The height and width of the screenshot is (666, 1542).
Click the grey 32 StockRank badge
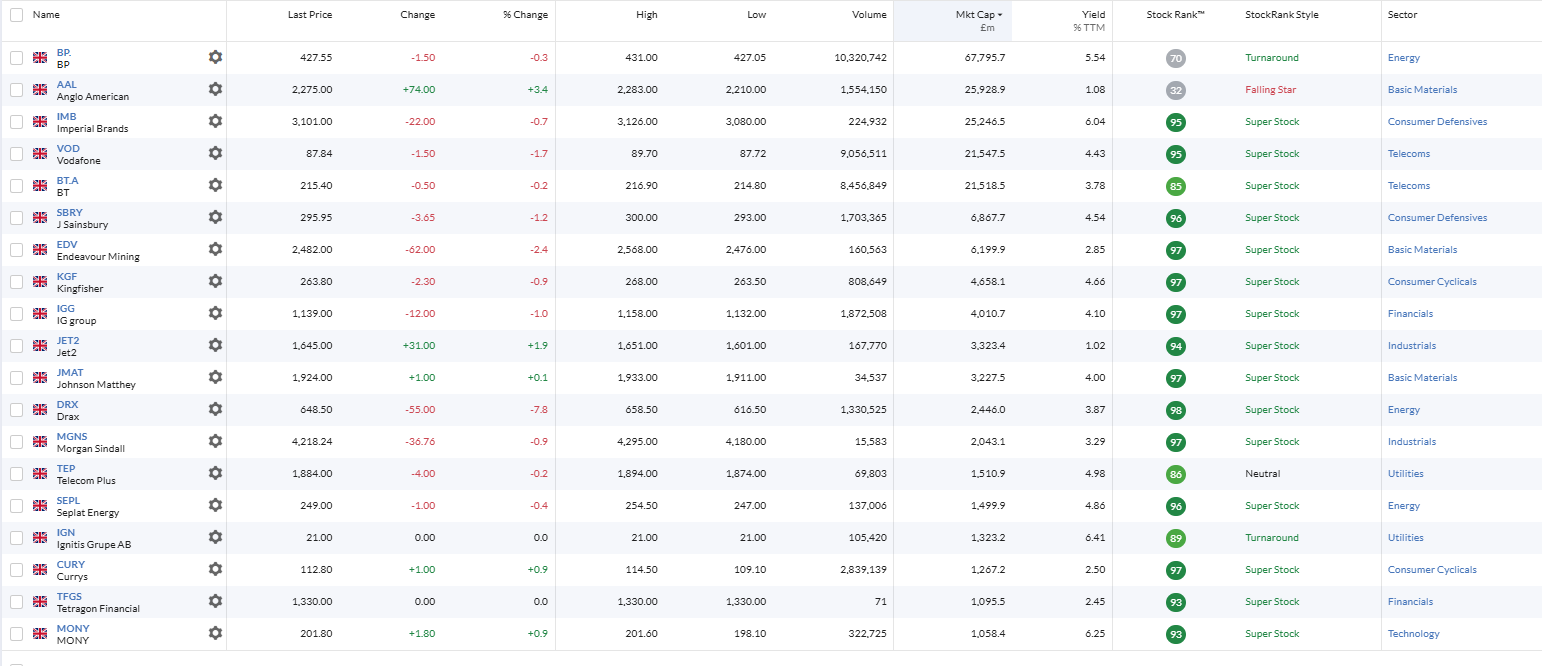1176,90
